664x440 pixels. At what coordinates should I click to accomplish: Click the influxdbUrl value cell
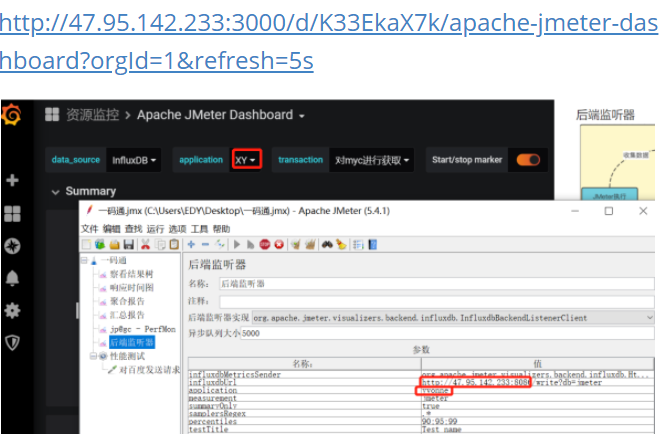coord(537,382)
